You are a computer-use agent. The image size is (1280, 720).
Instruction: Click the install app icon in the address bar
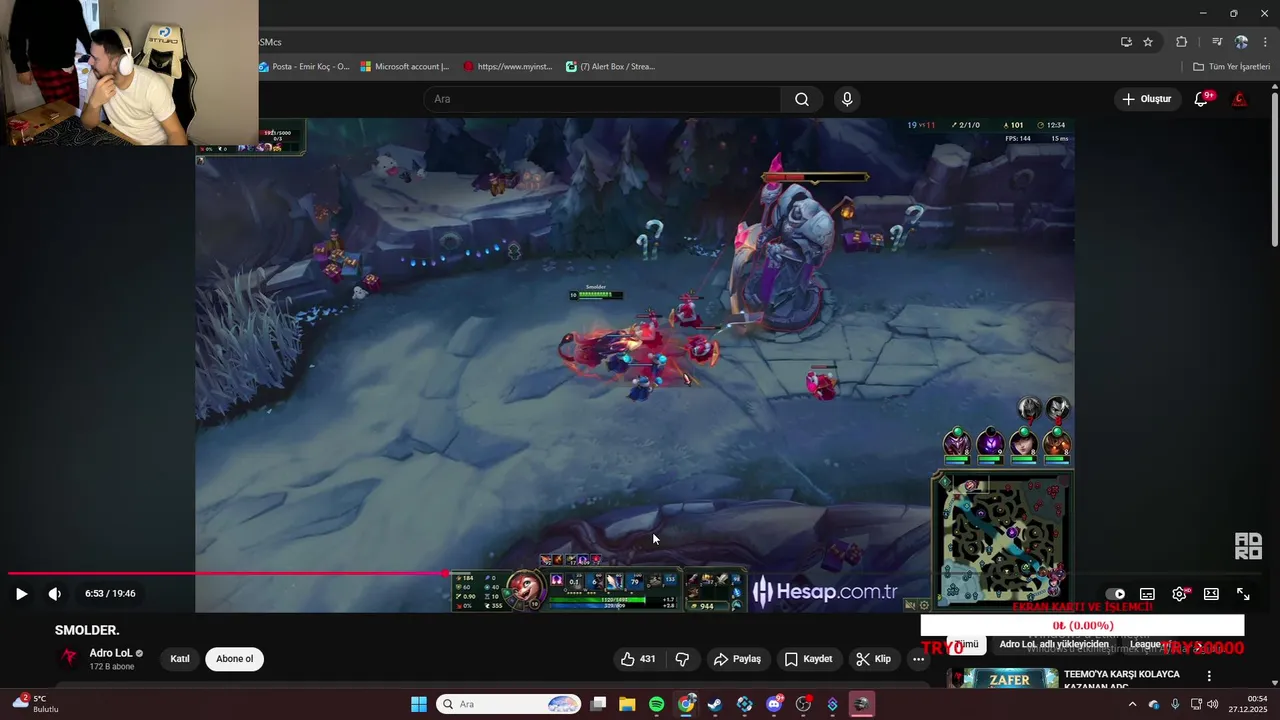coord(1126,42)
